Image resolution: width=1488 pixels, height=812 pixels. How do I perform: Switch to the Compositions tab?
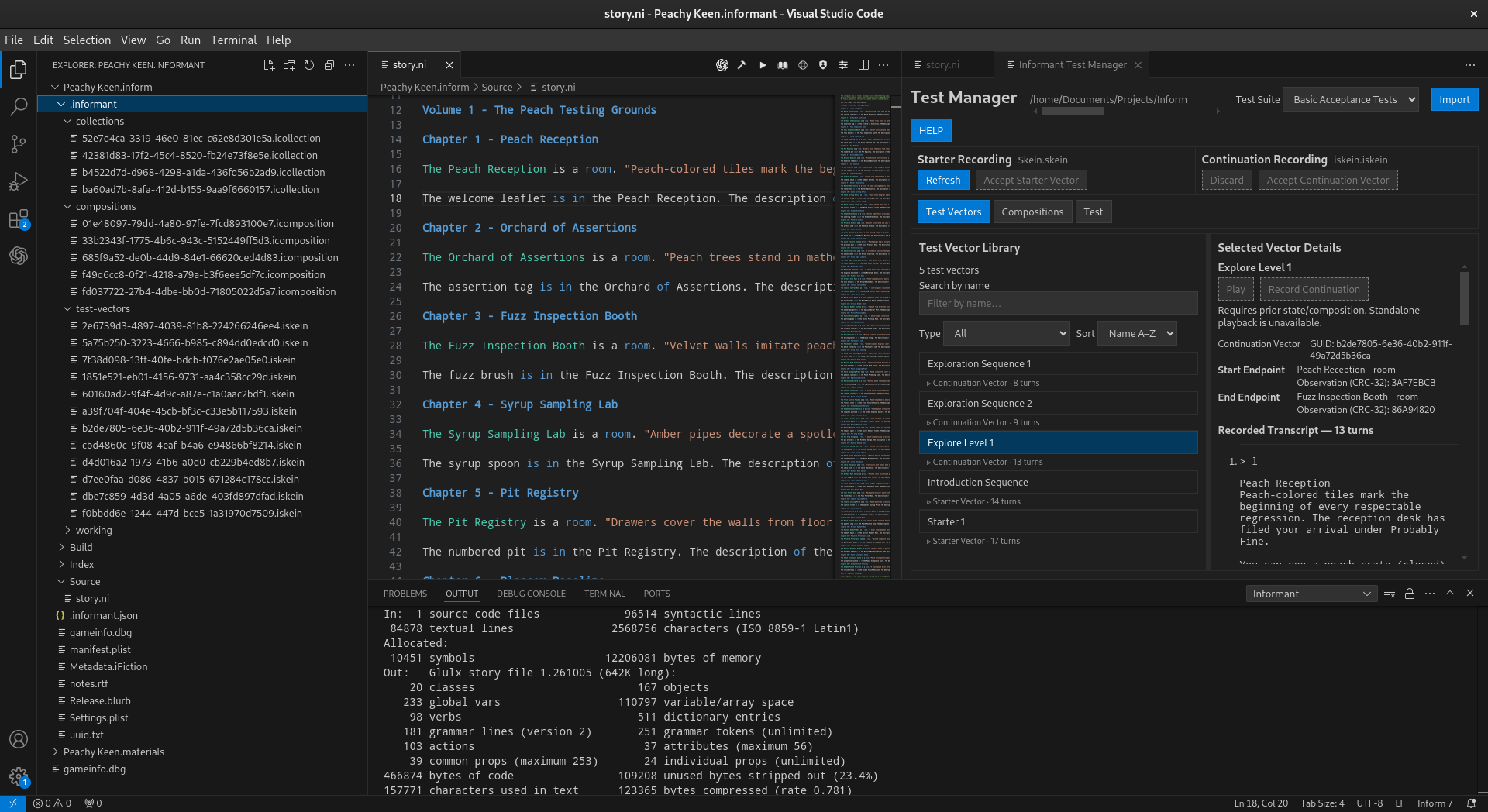click(1032, 212)
